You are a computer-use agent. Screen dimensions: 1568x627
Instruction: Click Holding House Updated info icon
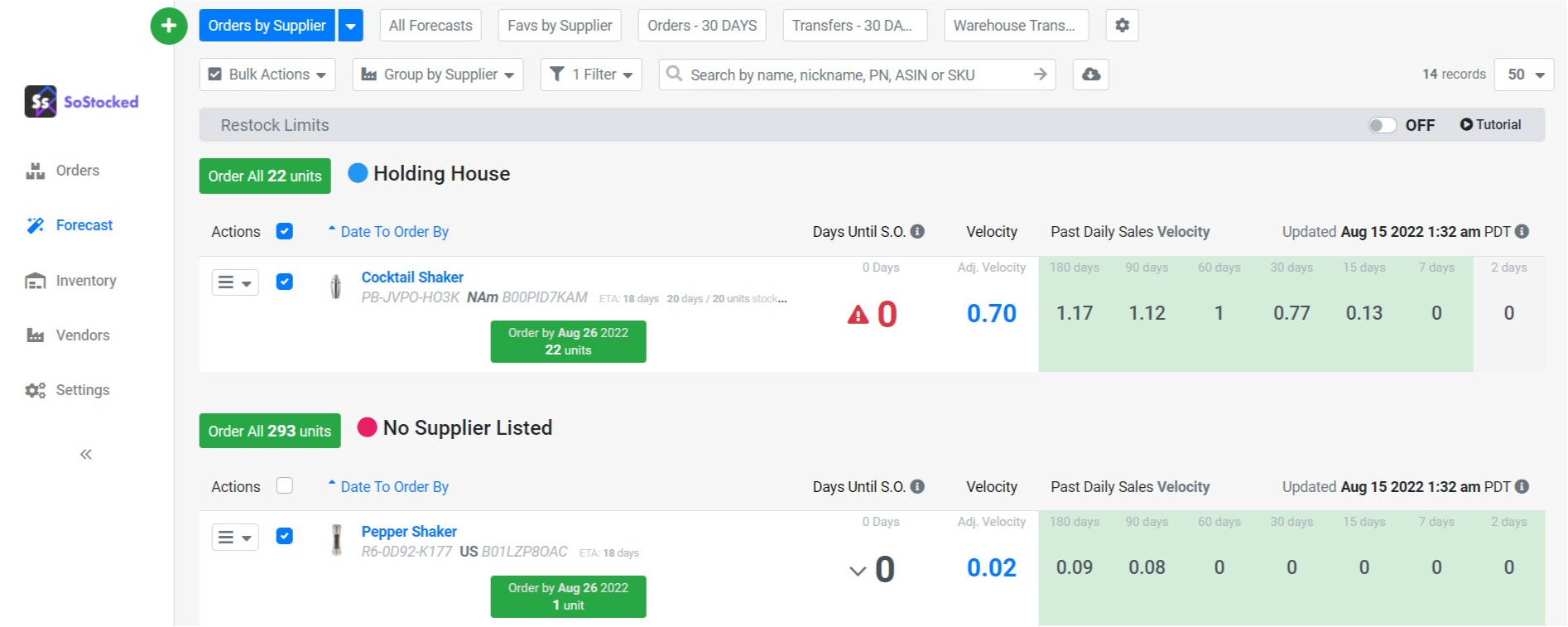[1522, 232]
